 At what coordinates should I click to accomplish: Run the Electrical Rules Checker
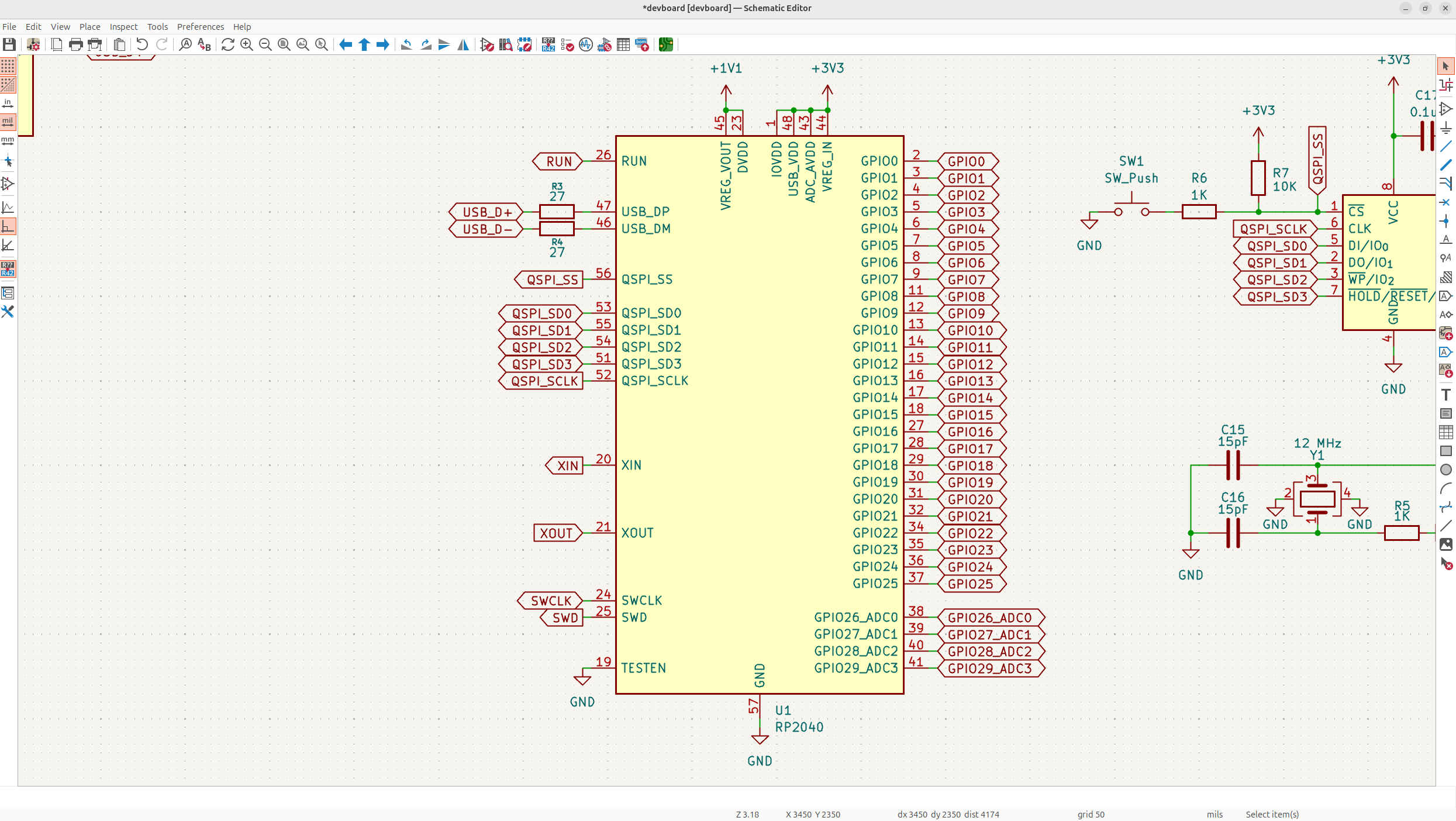point(567,44)
